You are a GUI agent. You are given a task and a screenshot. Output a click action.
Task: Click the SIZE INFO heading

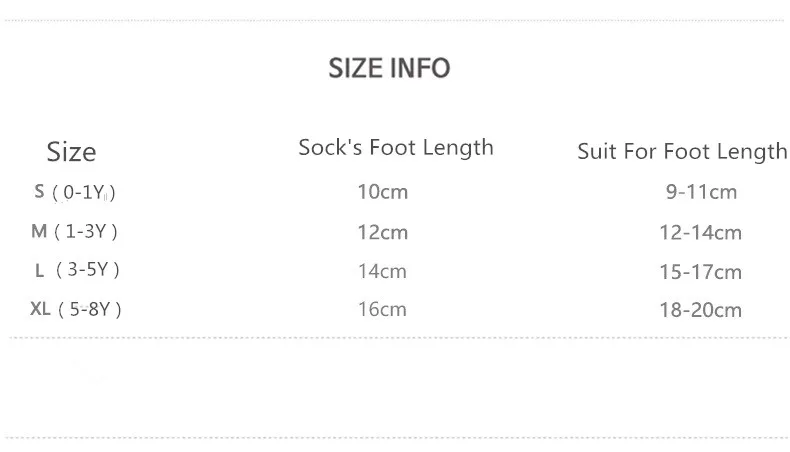coord(389,68)
